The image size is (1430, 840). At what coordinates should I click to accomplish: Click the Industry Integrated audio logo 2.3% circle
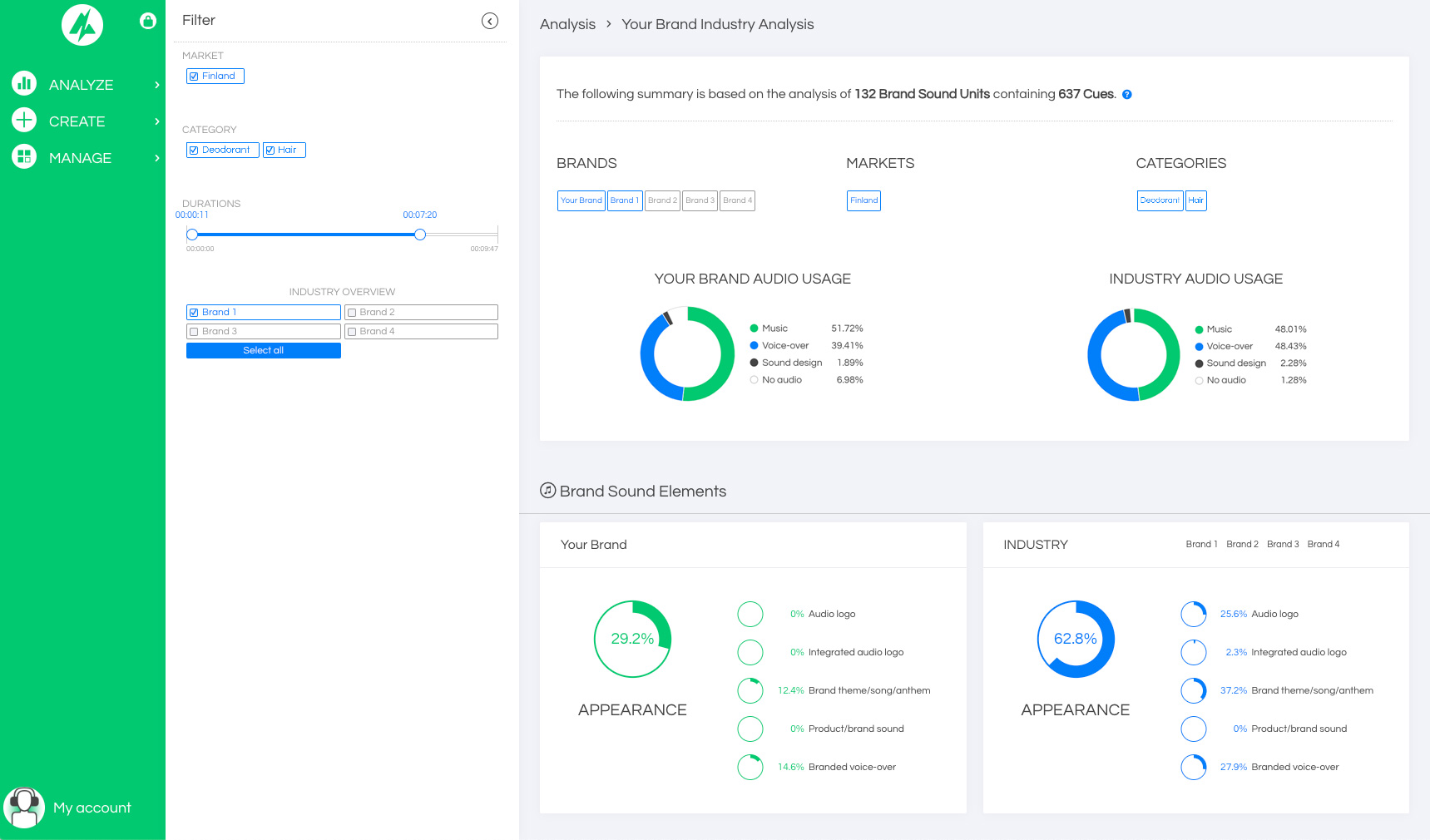pos(1194,652)
